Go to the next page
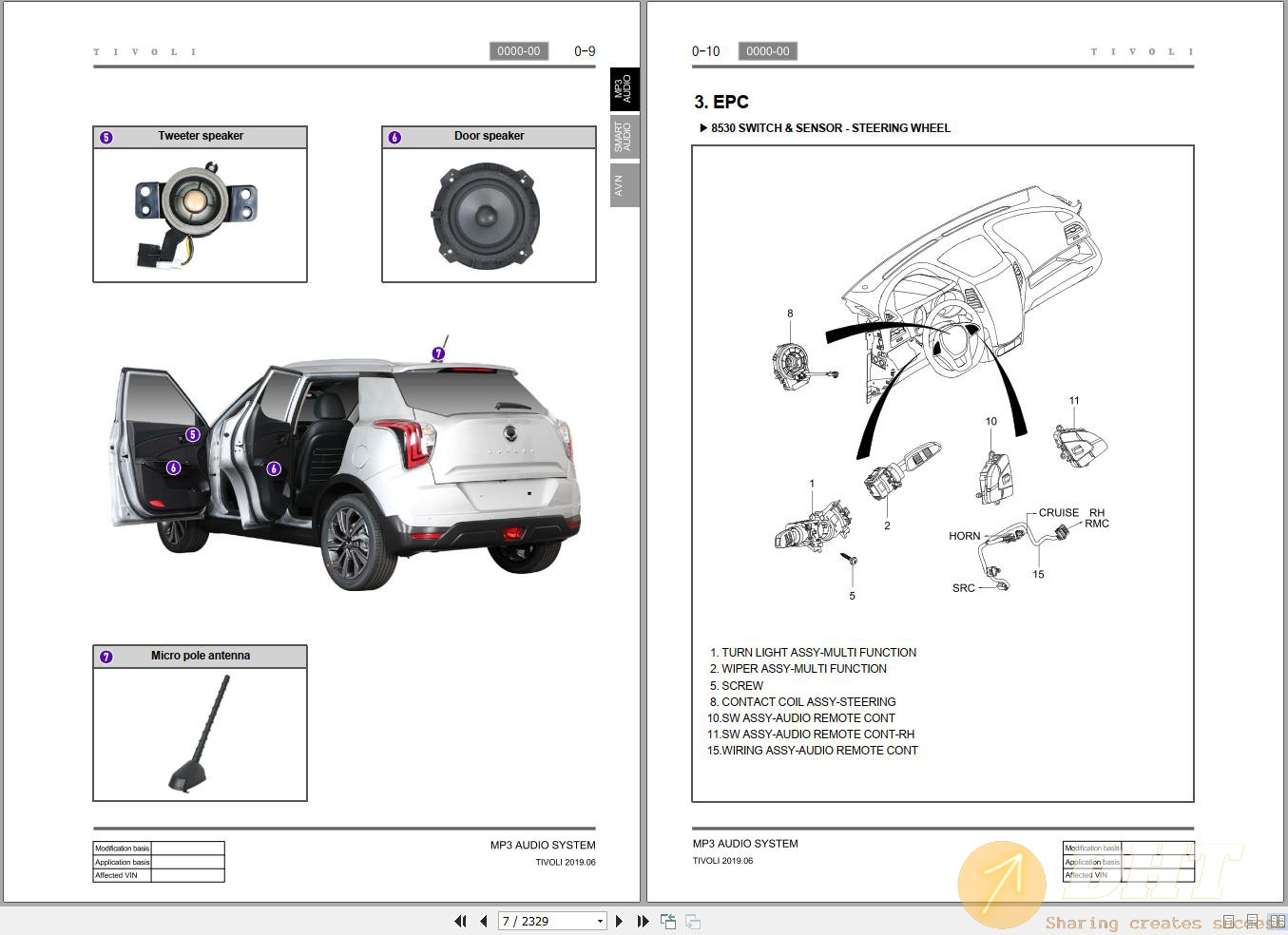 [619, 921]
